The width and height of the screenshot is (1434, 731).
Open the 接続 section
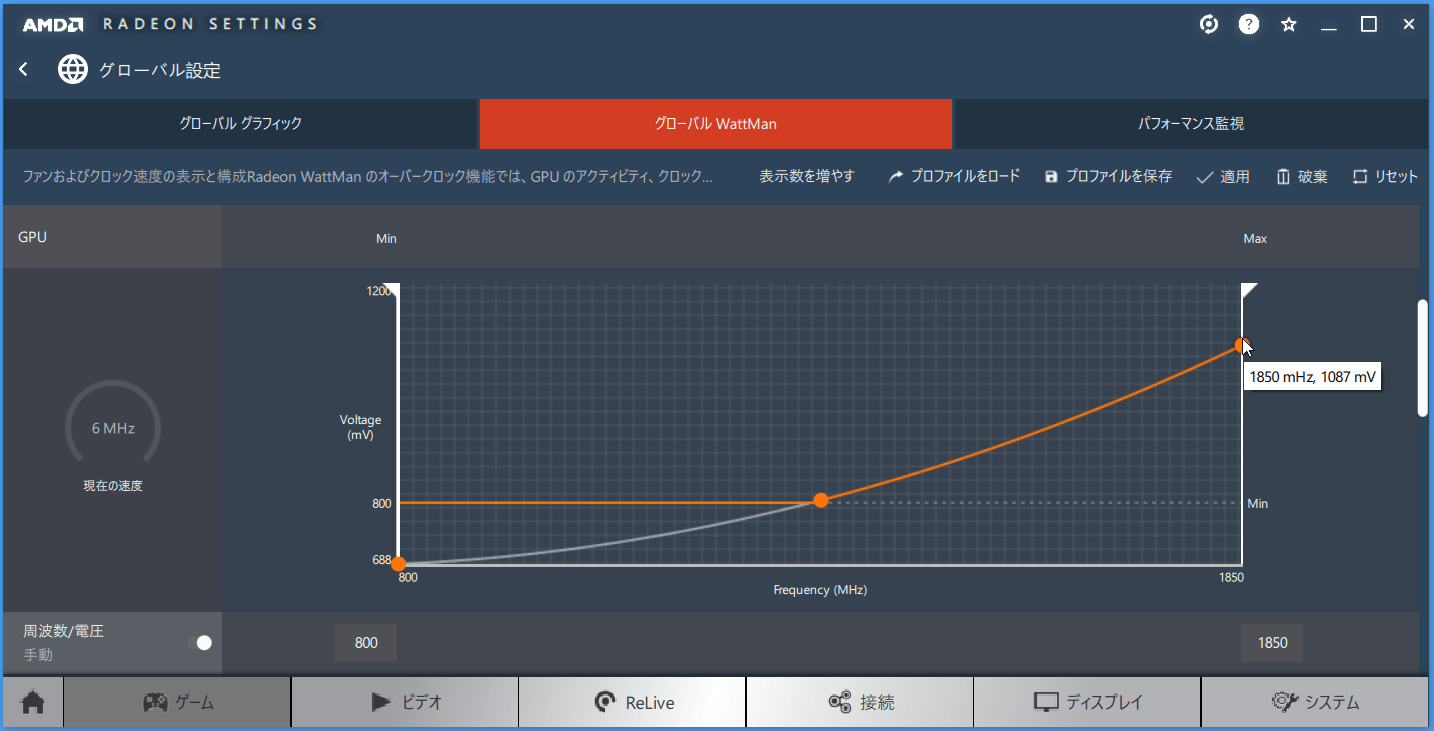click(860, 702)
